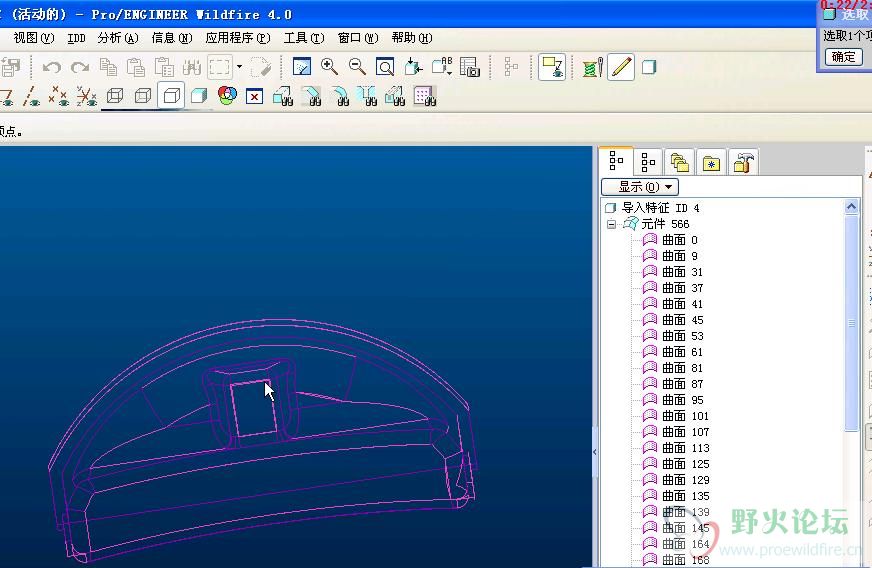This screenshot has width=872, height=568.
Task: Click the Copy icon in toolbar
Action: [108, 67]
